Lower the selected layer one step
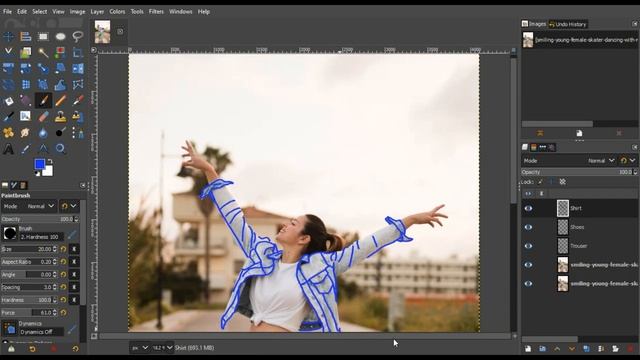This screenshot has width=640, height=360. point(572,349)
